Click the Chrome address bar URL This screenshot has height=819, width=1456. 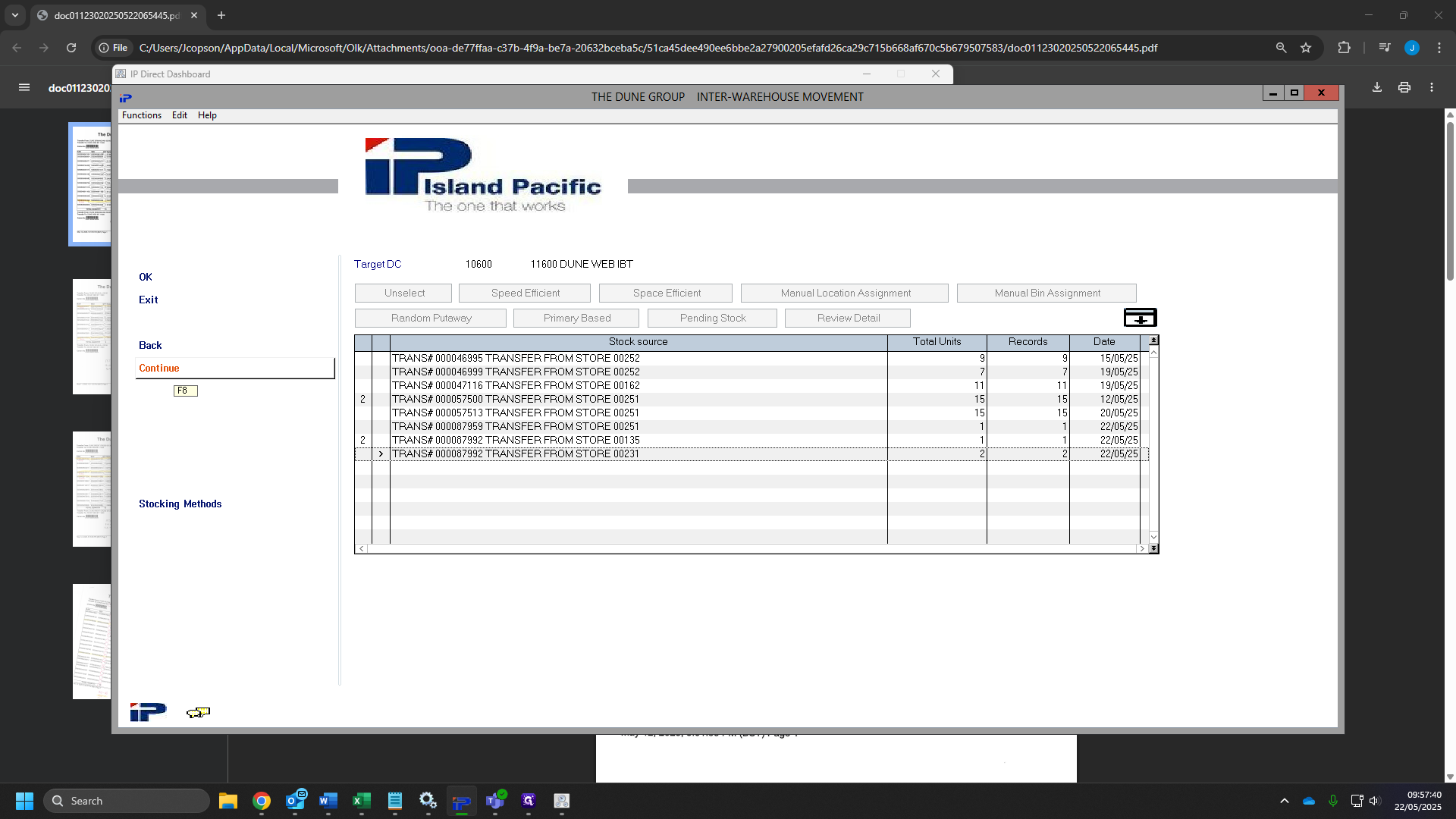(648, 48)
